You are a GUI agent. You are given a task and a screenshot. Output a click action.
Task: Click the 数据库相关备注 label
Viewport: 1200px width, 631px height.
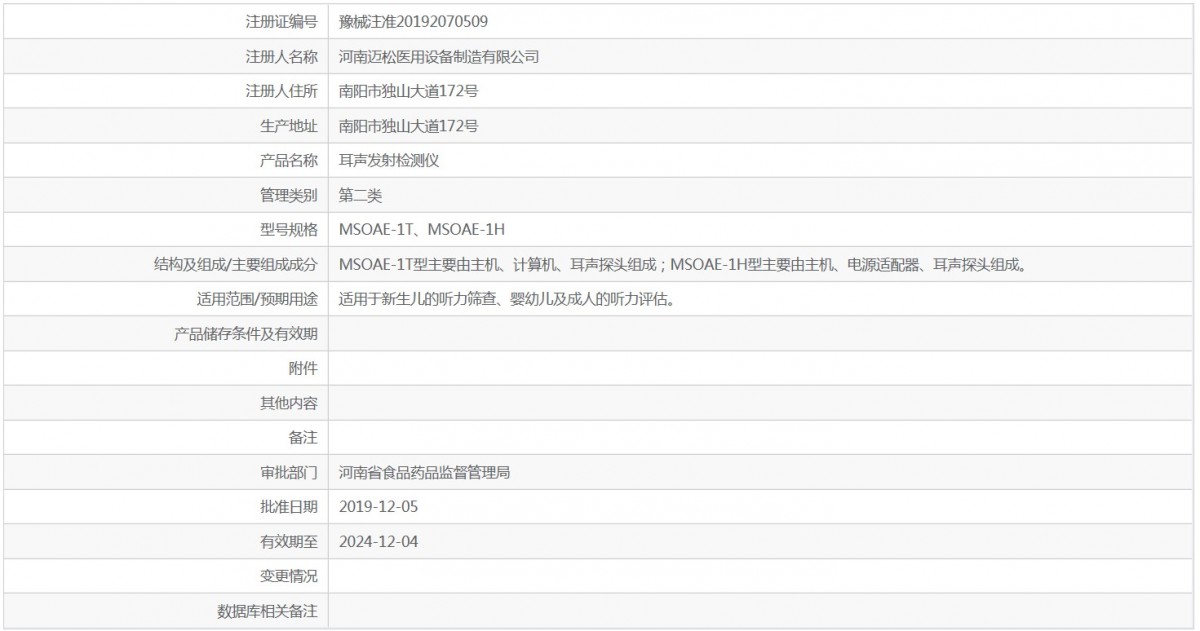point(267,611)
